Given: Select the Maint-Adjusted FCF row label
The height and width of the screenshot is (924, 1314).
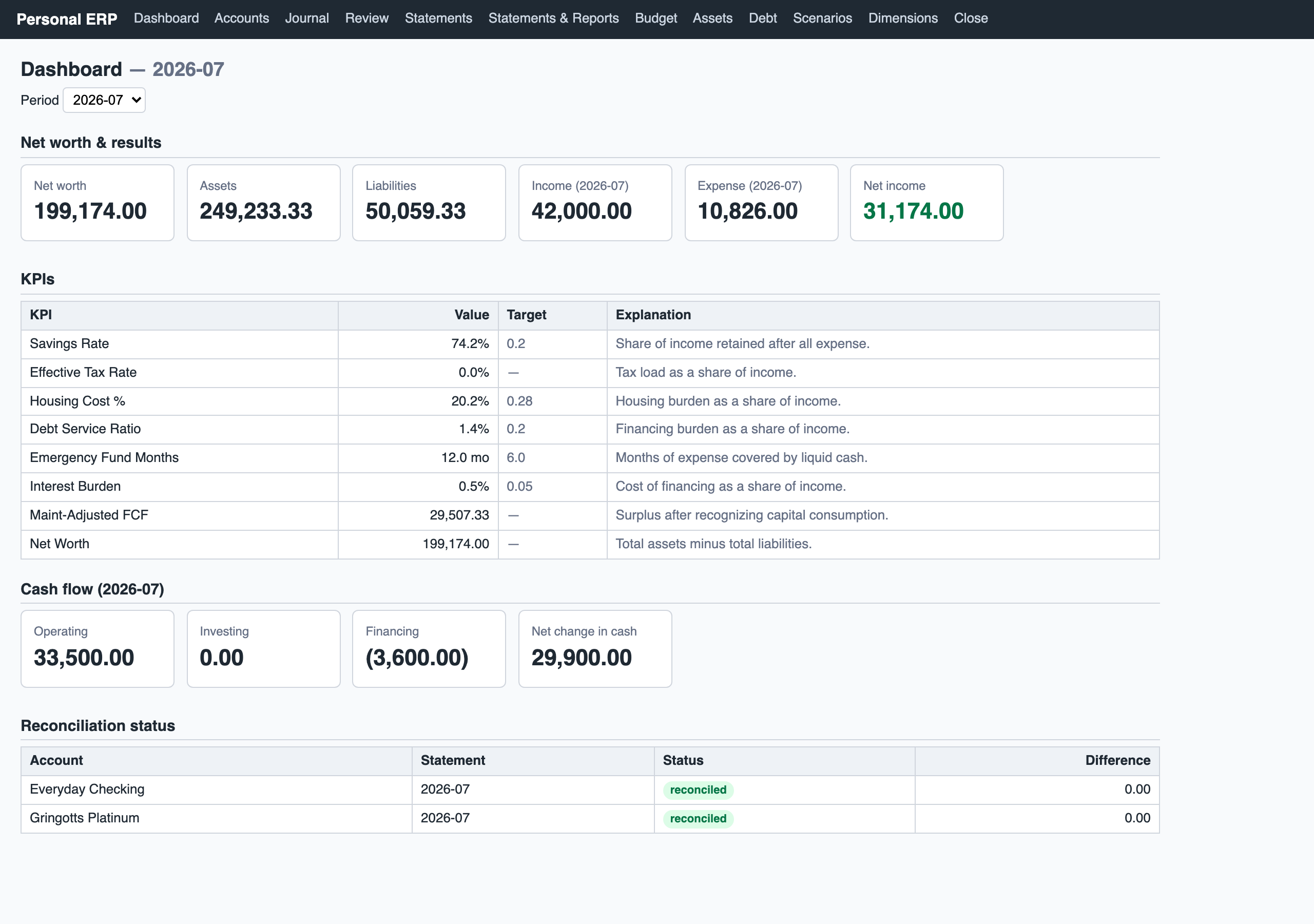Looking at the screenshot, I should (x=89, y=515).
